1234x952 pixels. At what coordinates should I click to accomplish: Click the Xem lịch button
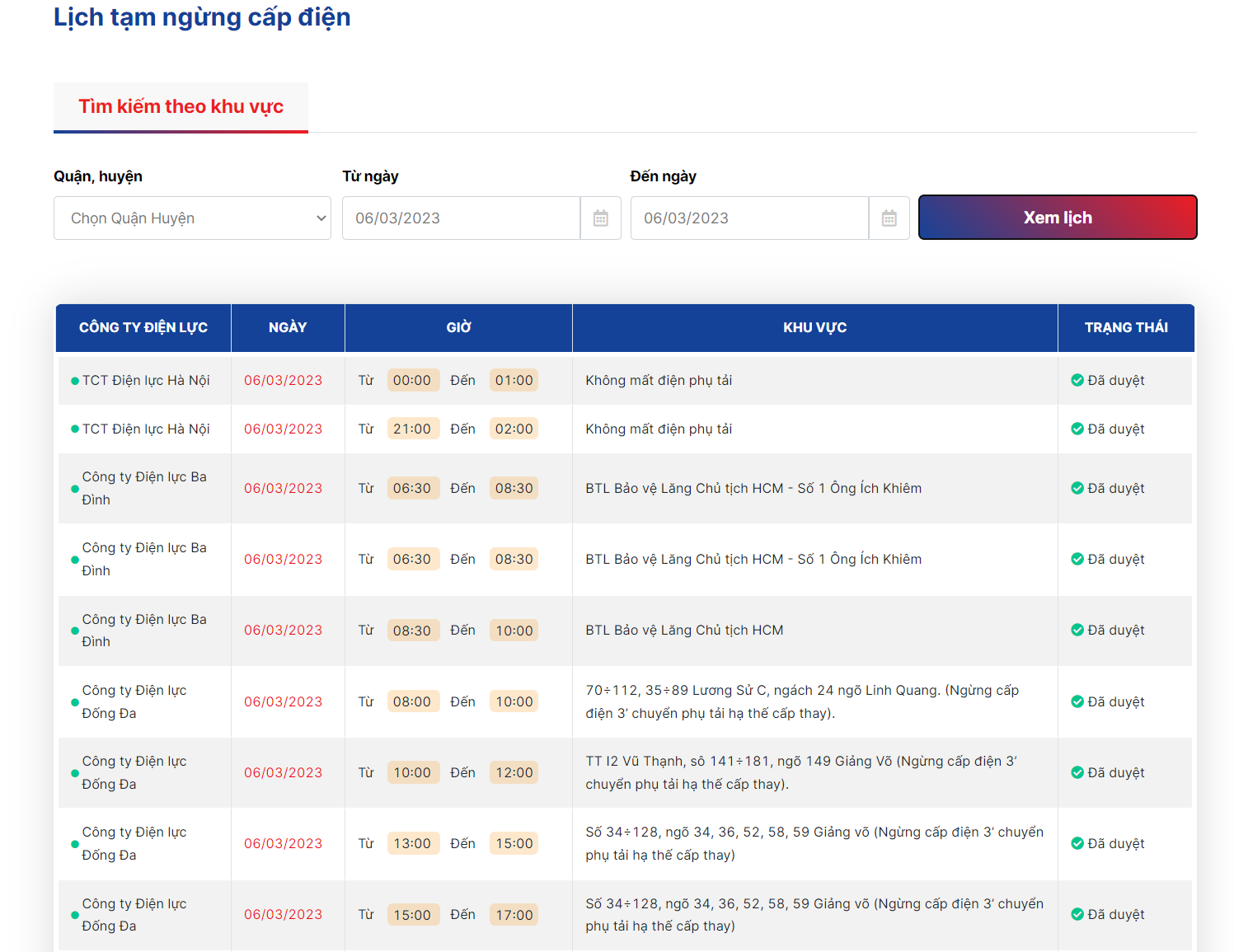coord(1058,218)
